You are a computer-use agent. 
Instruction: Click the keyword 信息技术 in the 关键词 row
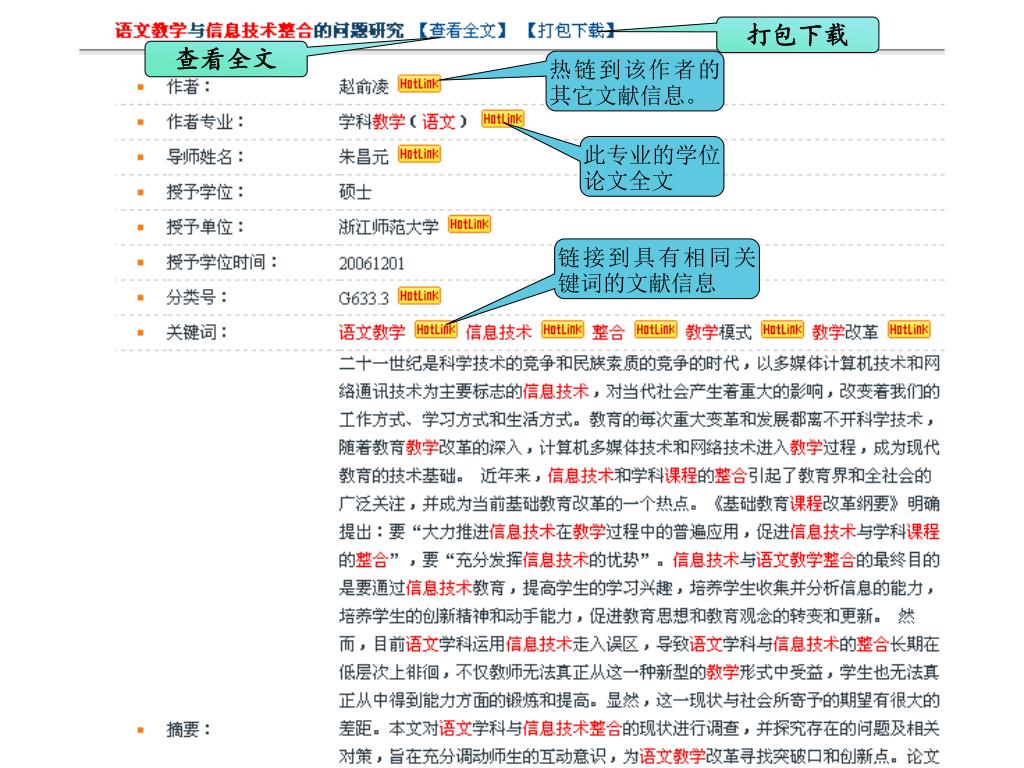click(499, 332)
